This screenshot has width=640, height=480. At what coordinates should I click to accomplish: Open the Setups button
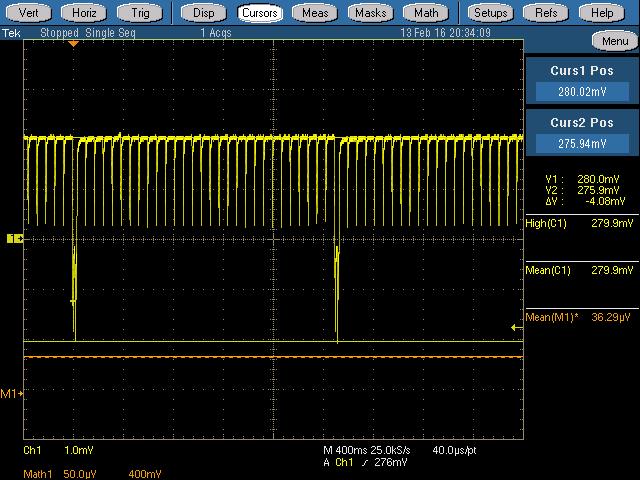490,13
